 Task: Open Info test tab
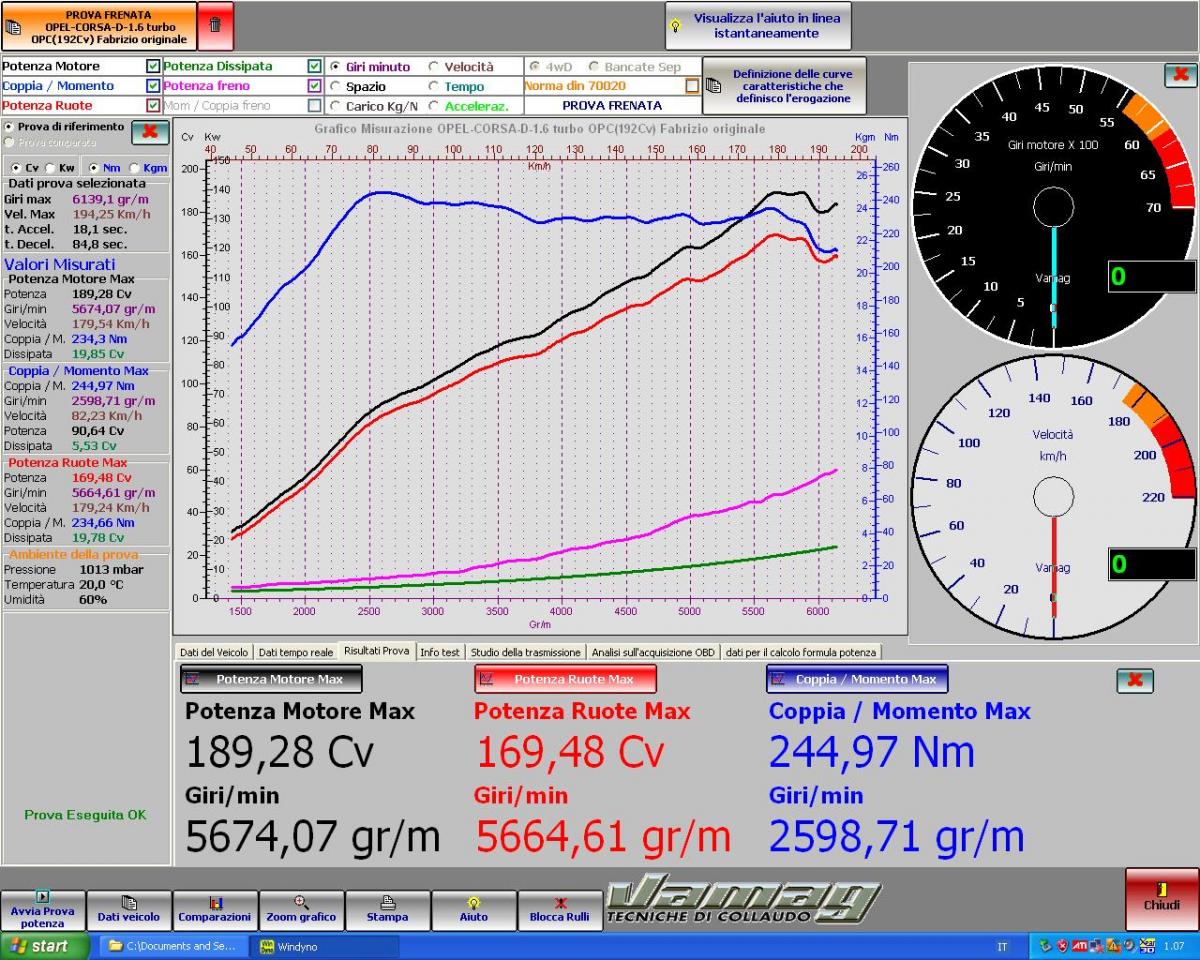[440, 652]
